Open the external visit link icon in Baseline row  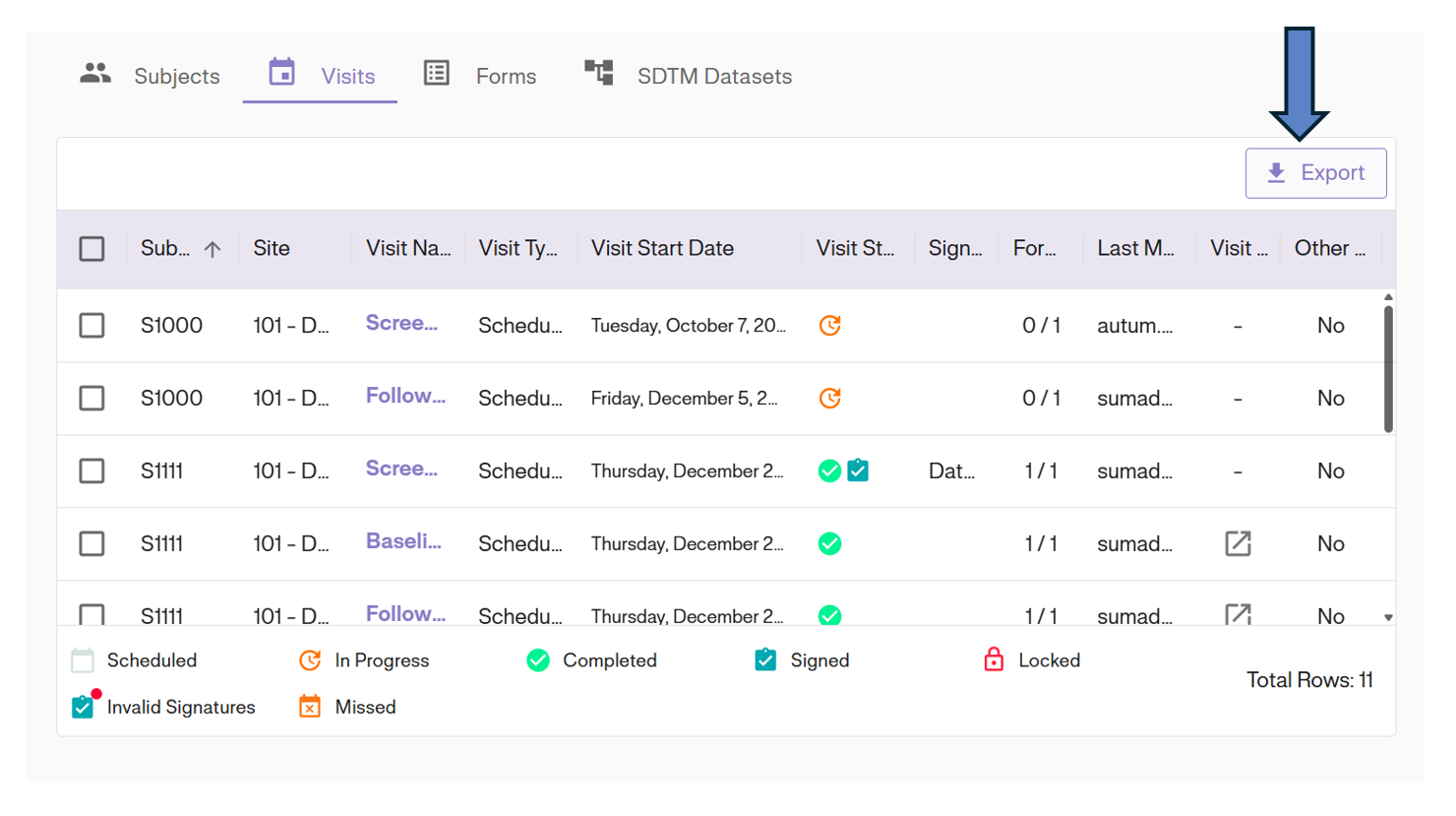(1238, 543)
